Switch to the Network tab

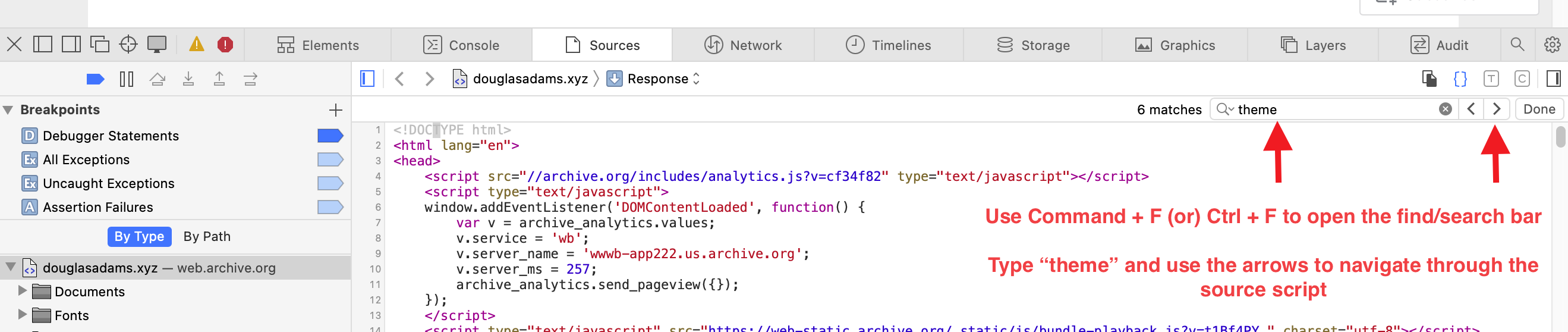click(x=743, y=45)
